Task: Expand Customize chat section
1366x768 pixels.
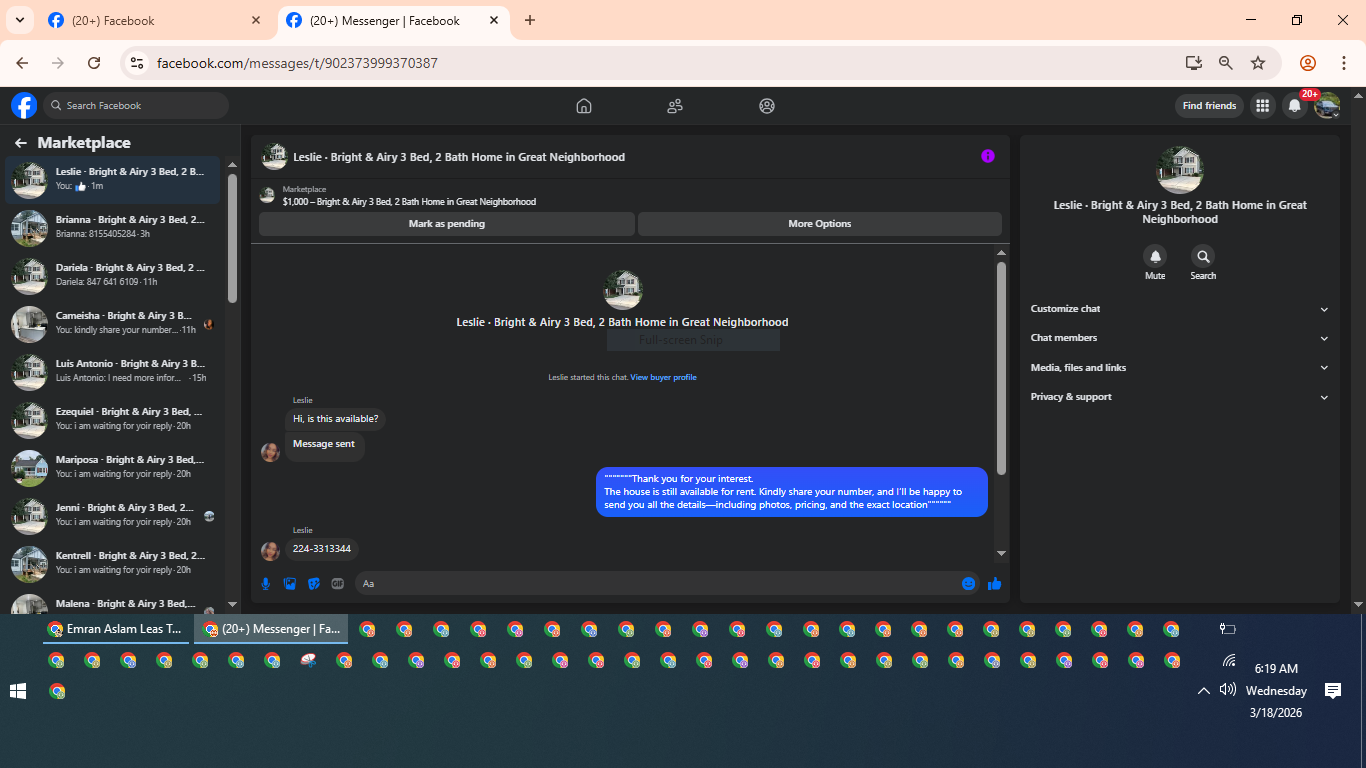Action: pos(1180,309)
